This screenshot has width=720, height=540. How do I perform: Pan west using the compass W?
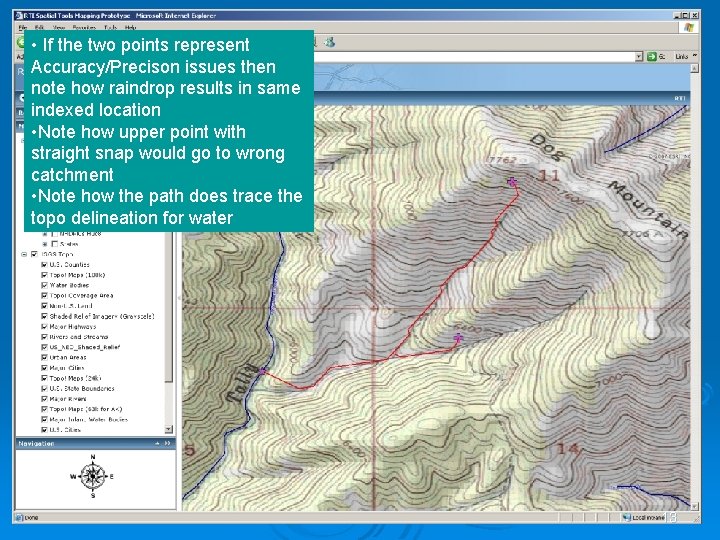tap(73, 477)
